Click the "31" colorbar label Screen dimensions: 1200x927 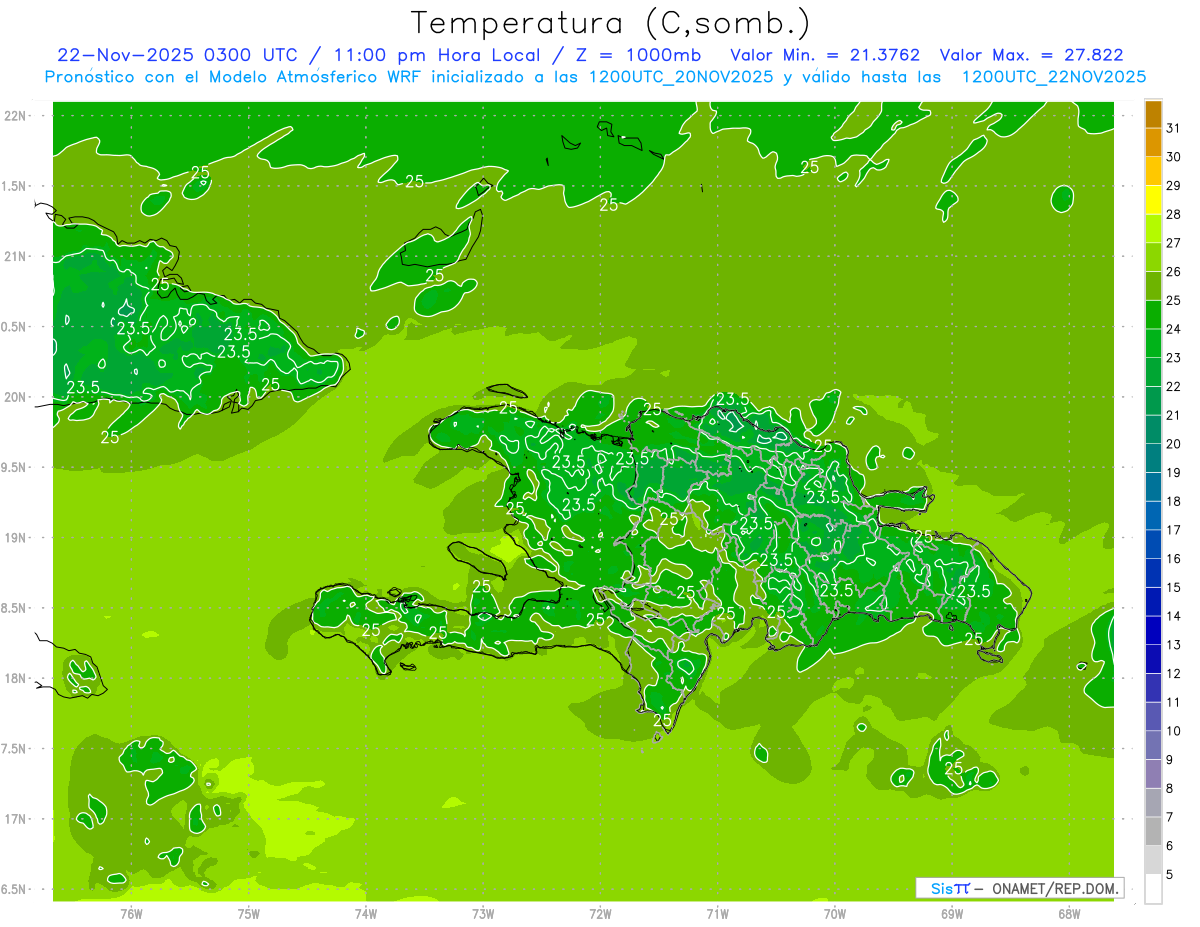[1174, 128]
